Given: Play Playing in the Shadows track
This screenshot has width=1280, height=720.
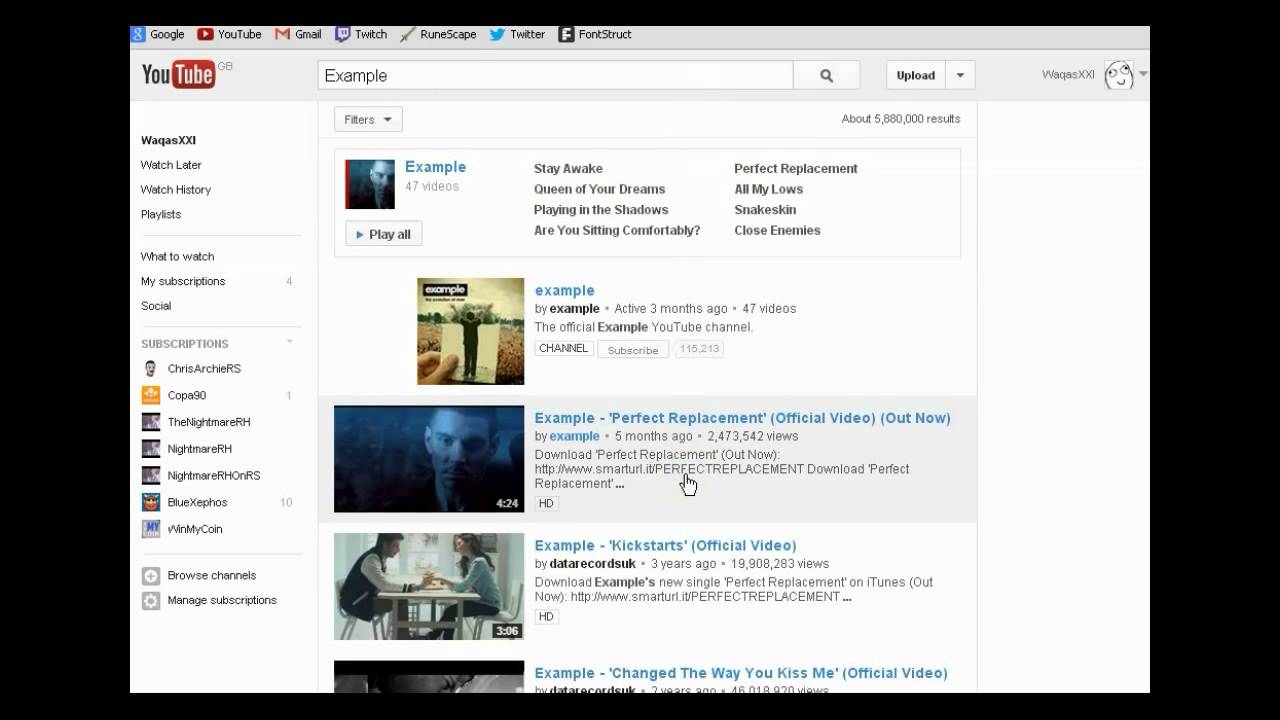Looking at the screenshot, I should coord(601,210).
